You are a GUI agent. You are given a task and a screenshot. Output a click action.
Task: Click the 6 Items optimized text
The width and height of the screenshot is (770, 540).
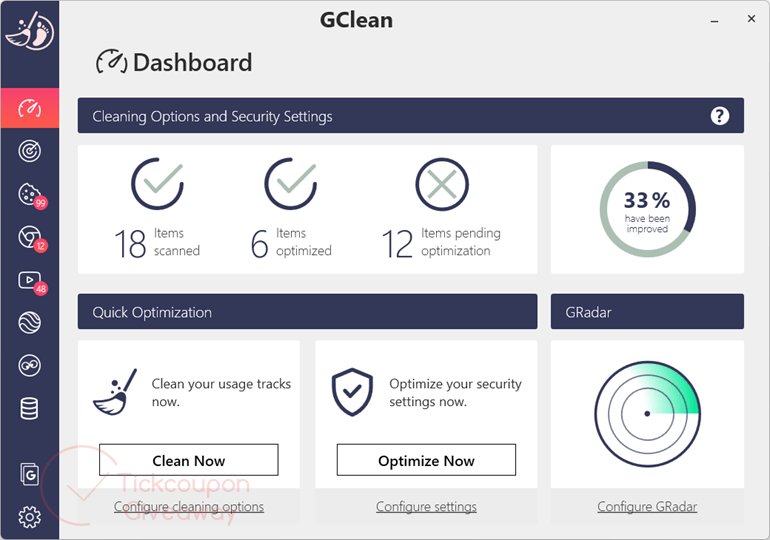point(291,242)
